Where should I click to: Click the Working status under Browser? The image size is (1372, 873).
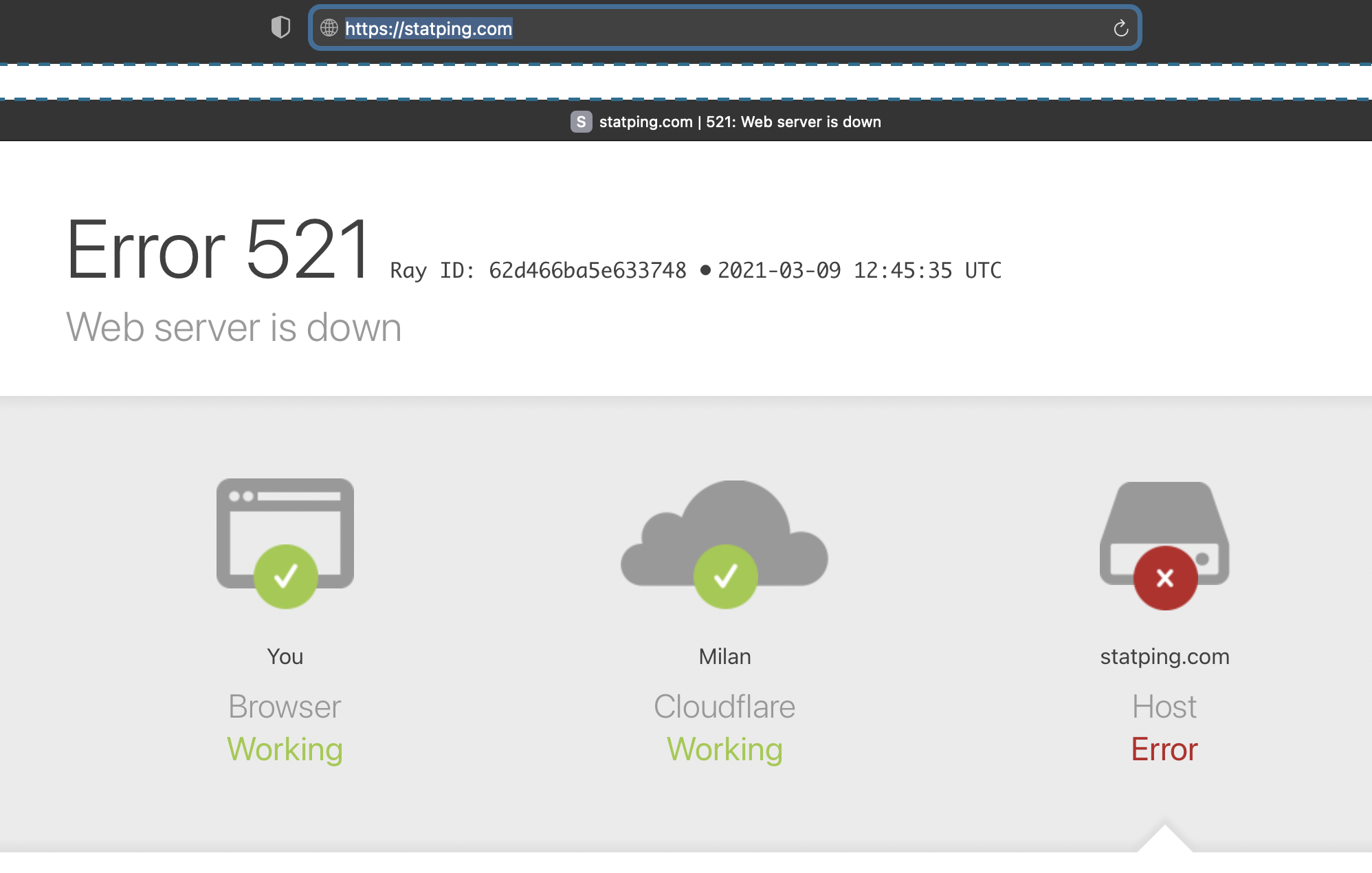point(285,749)
